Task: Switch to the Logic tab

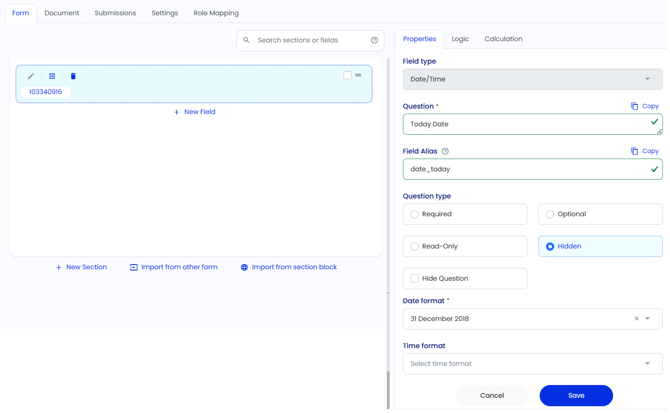Action: point(460,39)
